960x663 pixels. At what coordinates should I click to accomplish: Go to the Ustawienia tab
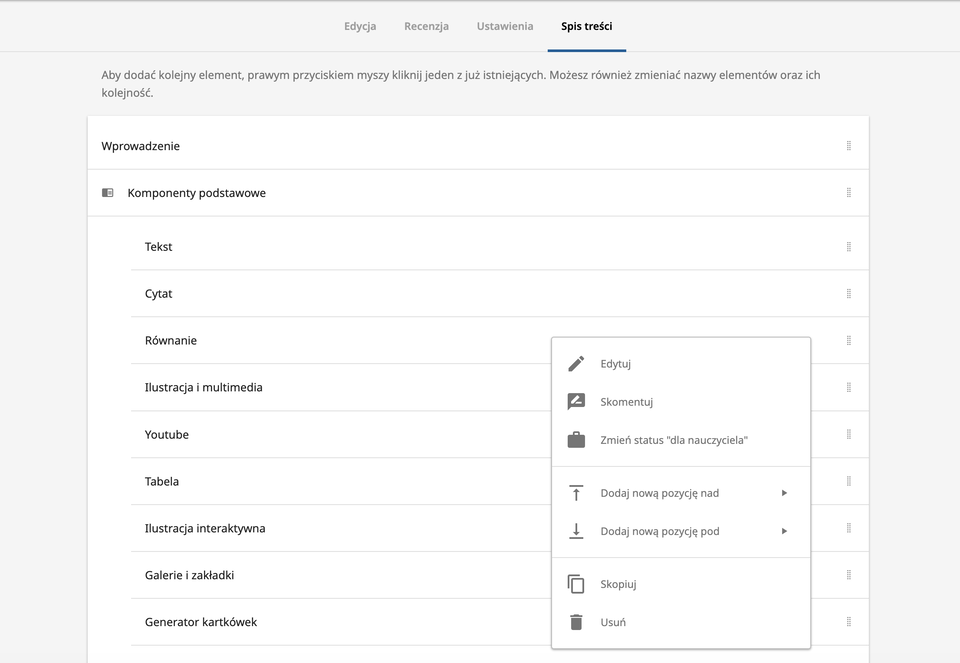pos(505,26)
